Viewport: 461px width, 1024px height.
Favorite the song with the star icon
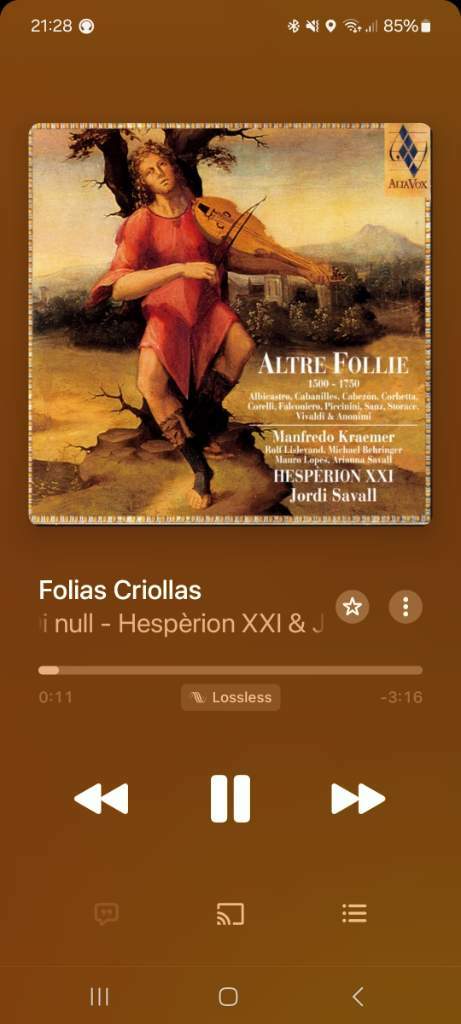[x=353, y=607]
